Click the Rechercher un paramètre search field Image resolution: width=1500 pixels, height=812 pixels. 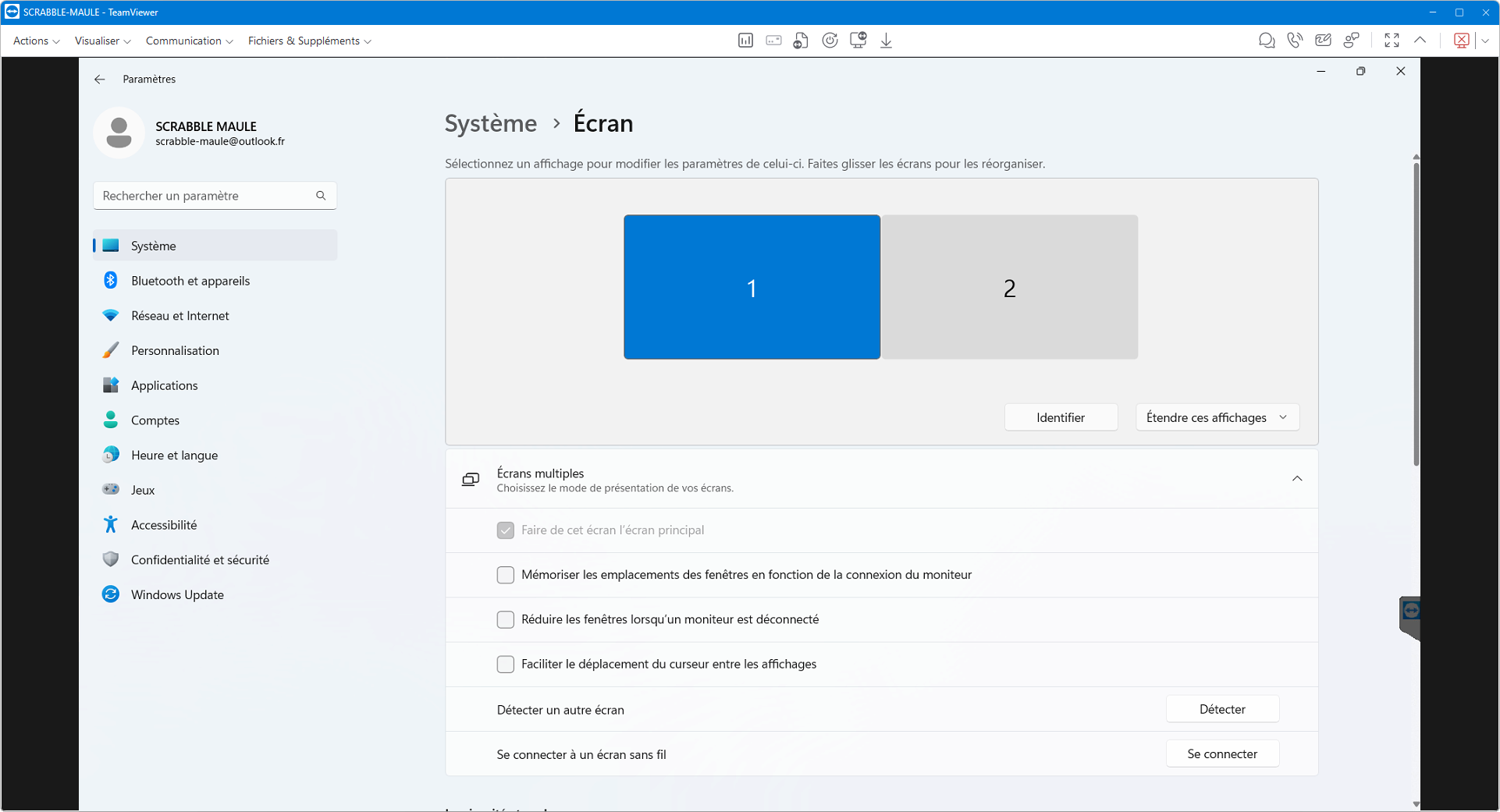(x=207, y=196)
